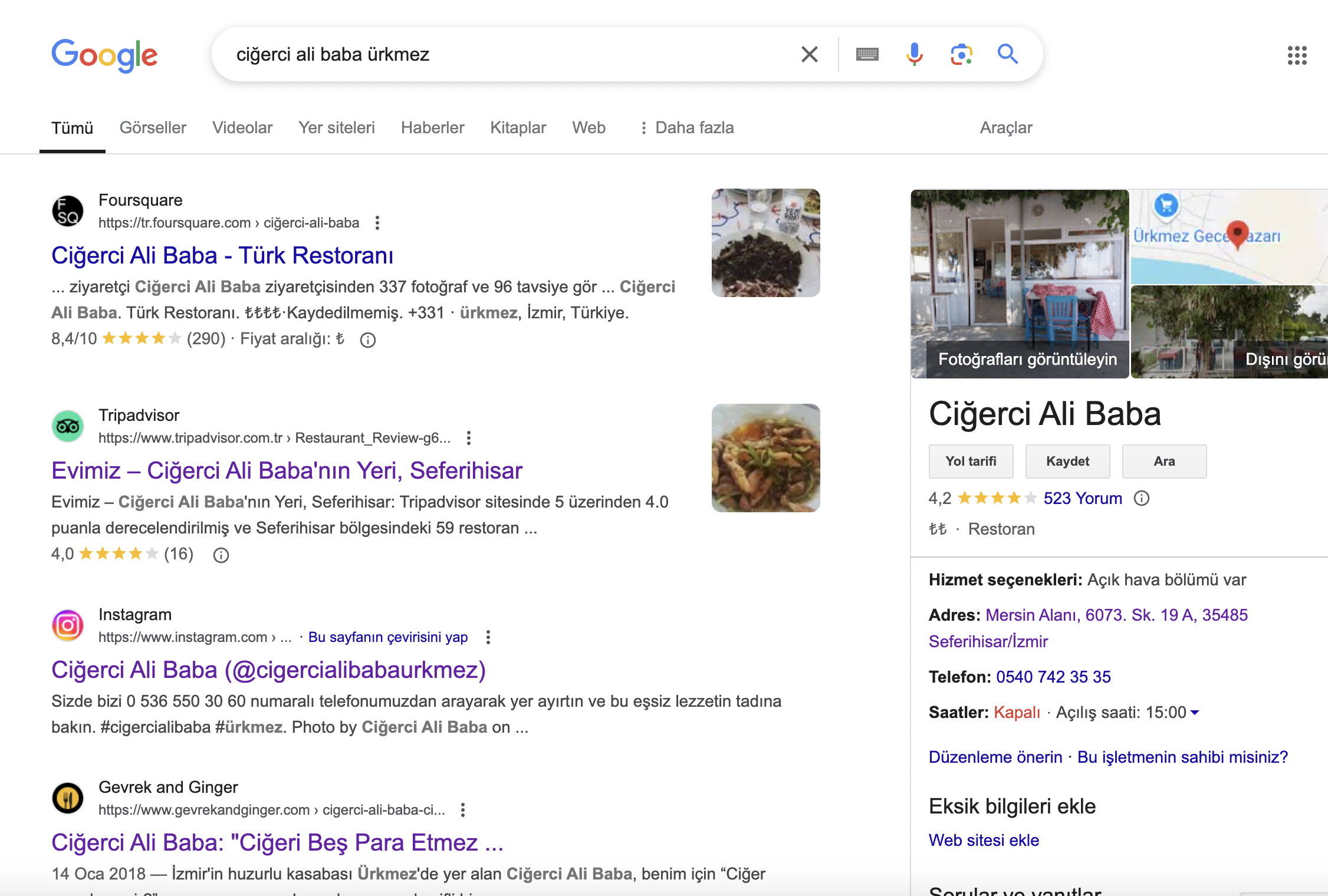Viewport: 1328px width, 896px height.
Task: Open the 523 Yorum reviews link
Action: (1083, 499)
